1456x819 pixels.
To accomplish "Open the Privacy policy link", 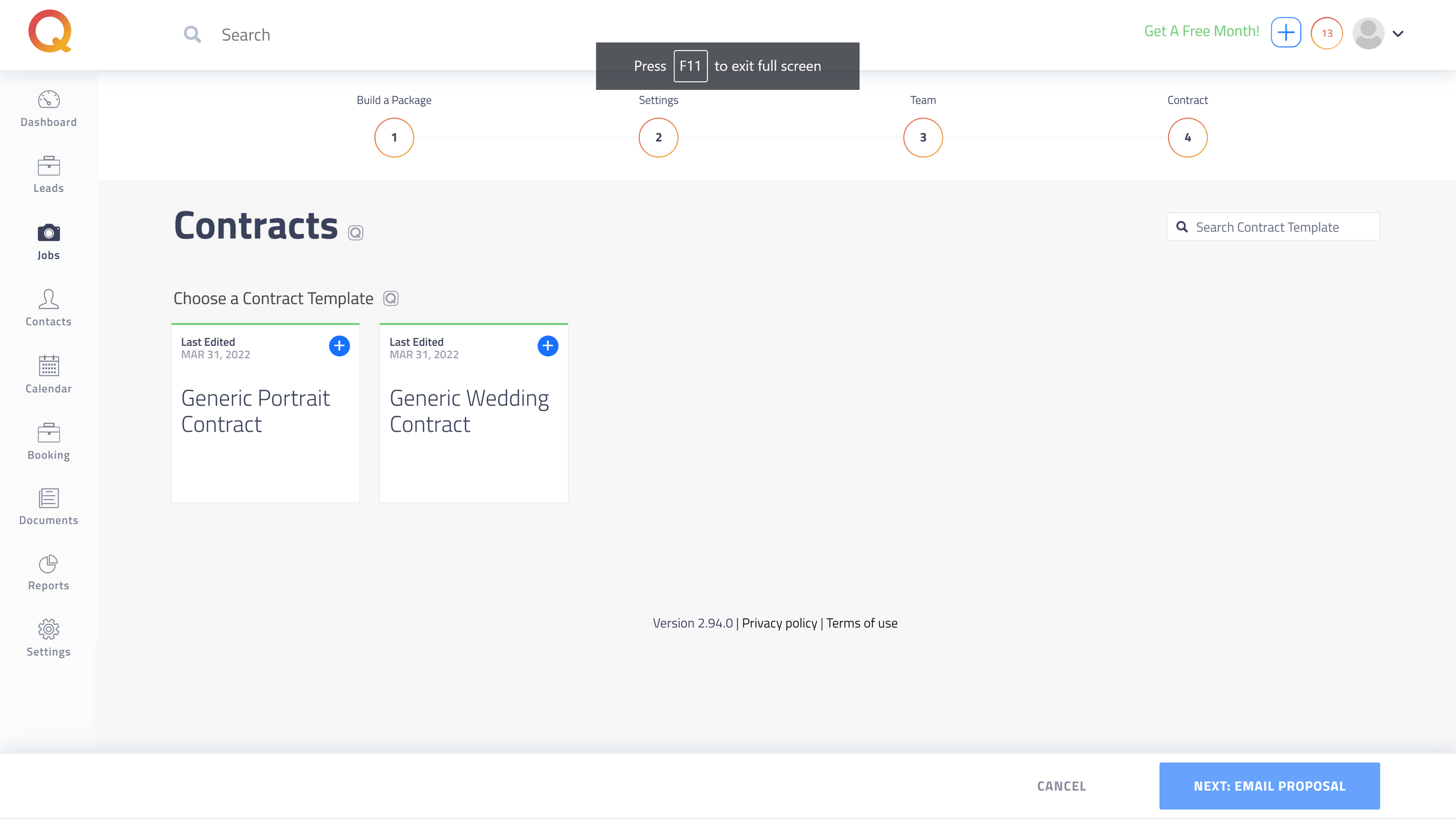I will [779, 623].
